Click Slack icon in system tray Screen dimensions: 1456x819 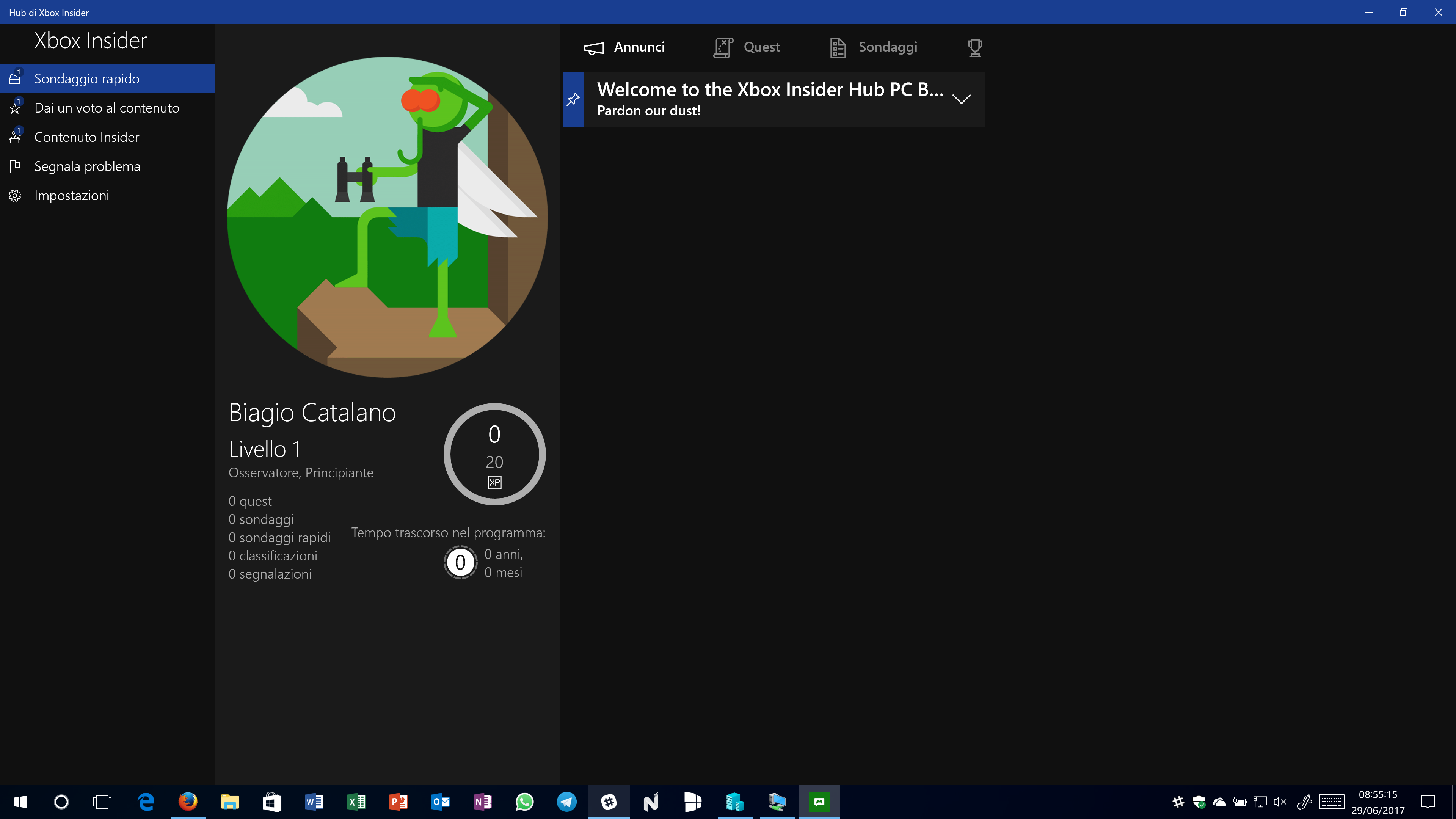pyautogui.click(x=1178, y=802)
